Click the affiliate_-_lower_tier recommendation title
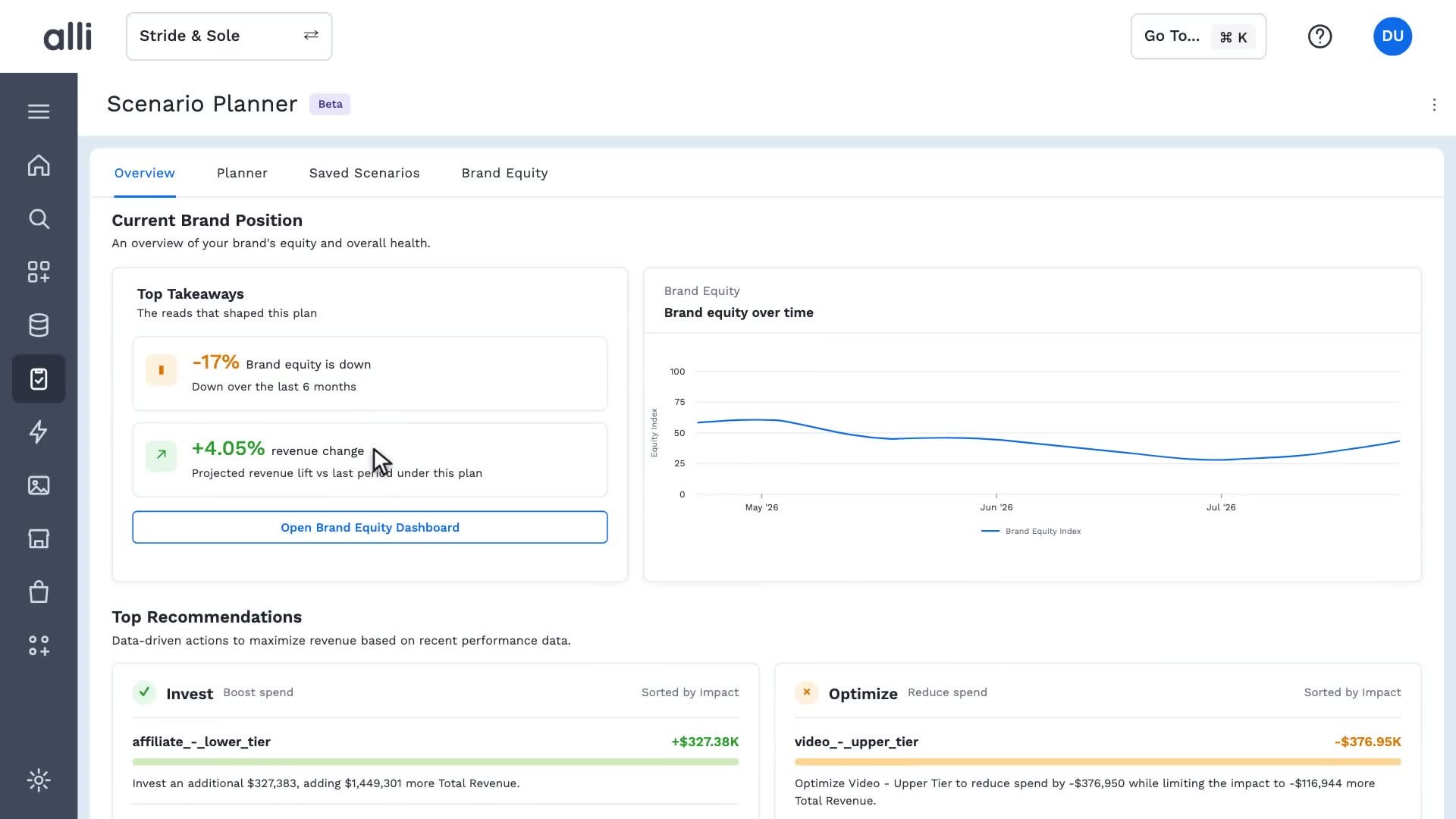 (202, 742)
